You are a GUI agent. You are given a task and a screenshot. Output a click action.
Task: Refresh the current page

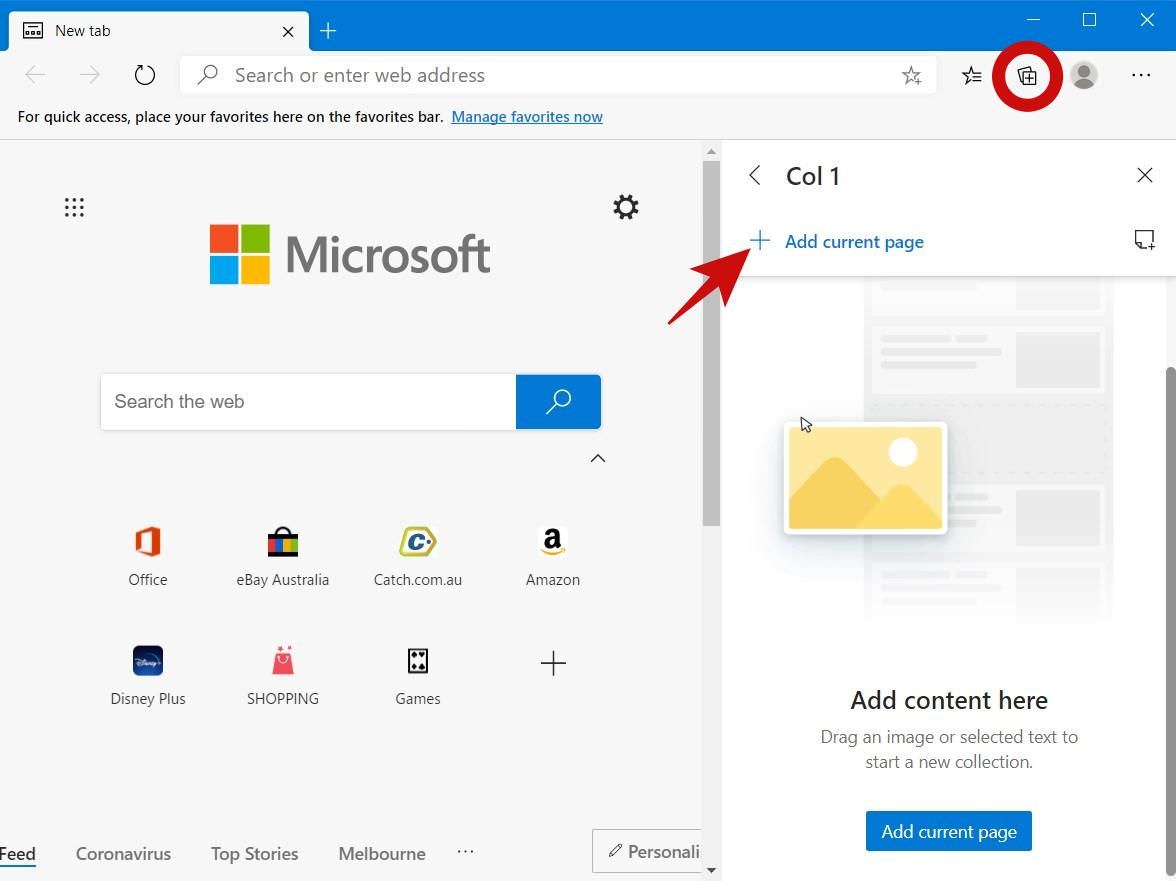tap(144, 75)
